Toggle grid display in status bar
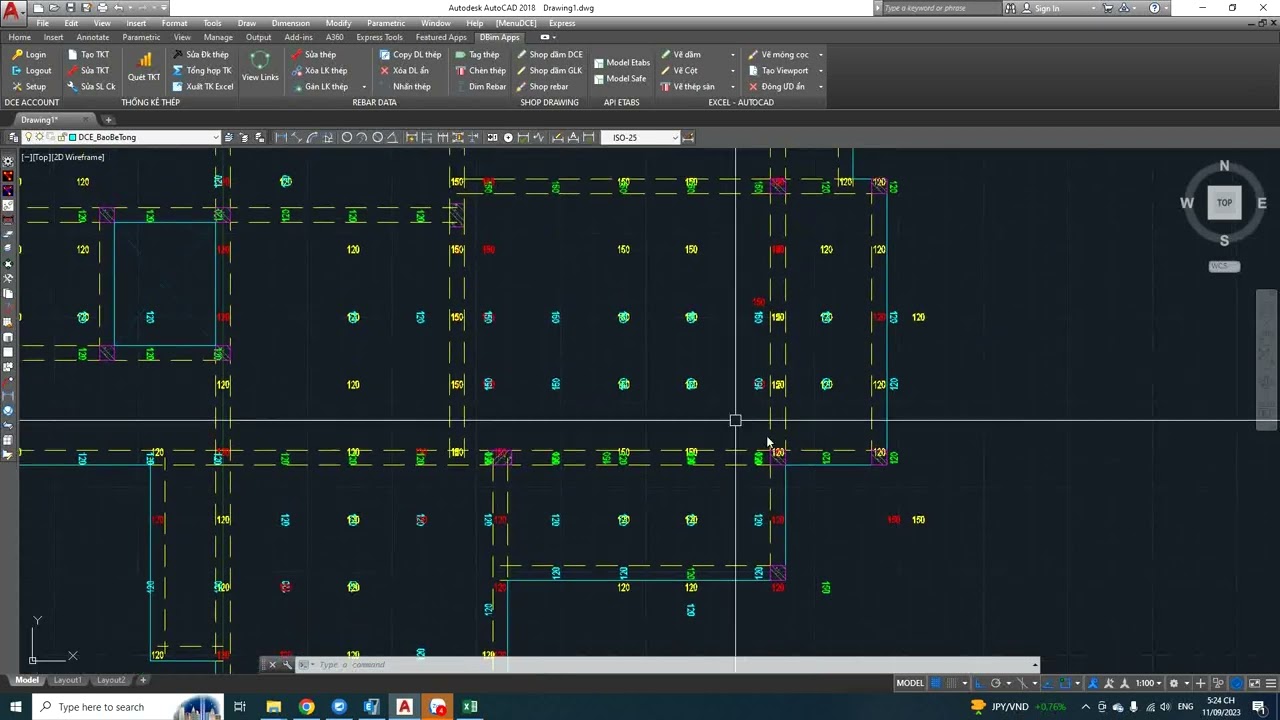 [936, 683]
